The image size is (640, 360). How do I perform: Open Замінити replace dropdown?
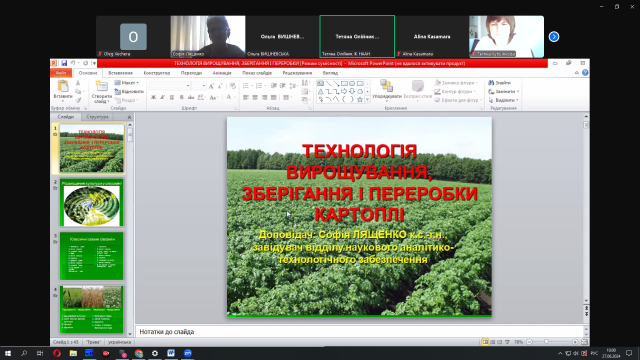(x=504, y=91)
